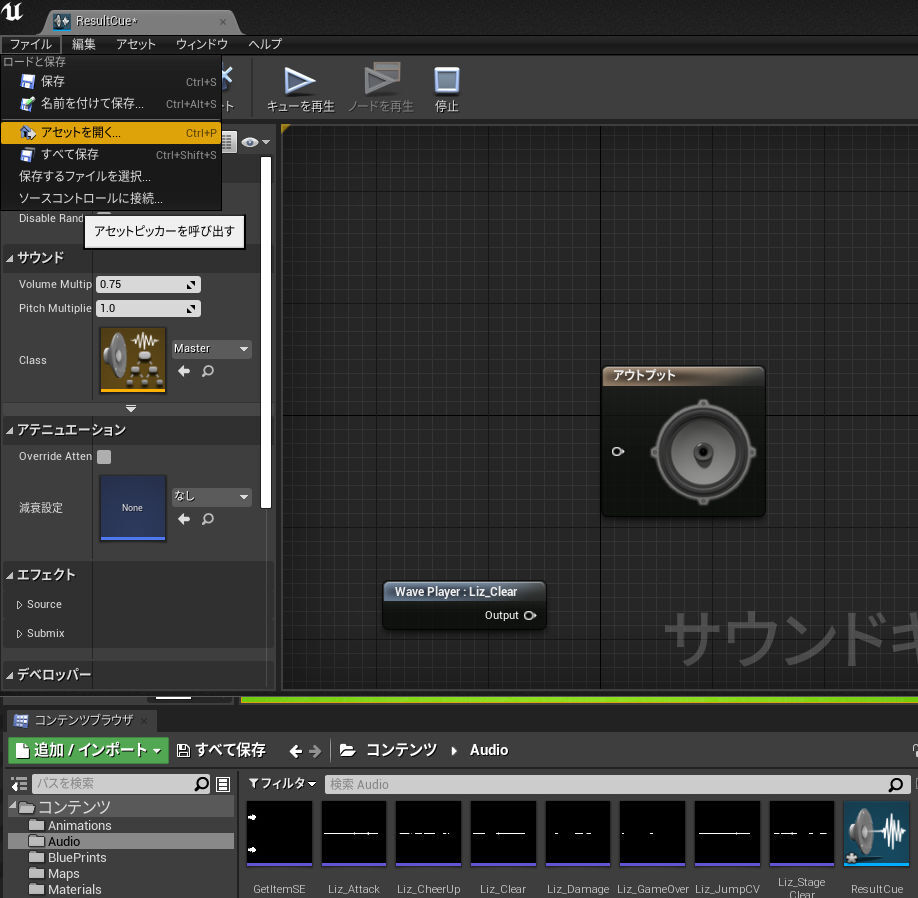Enable the Override Attenuation checkbox

coord(104,457)
